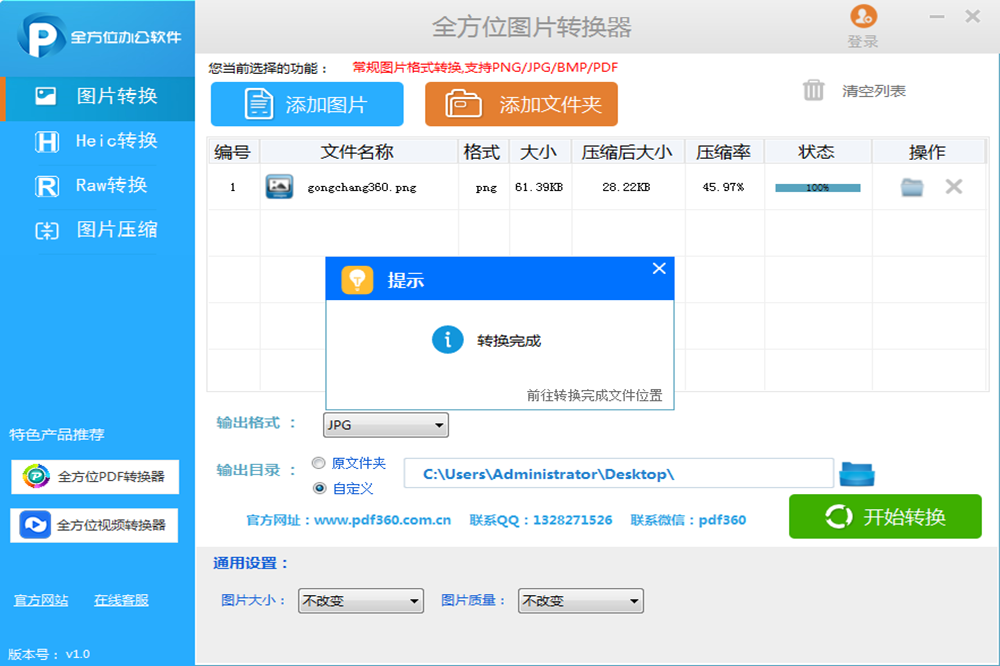Select the 图片转换 sidebar tool

97,97
